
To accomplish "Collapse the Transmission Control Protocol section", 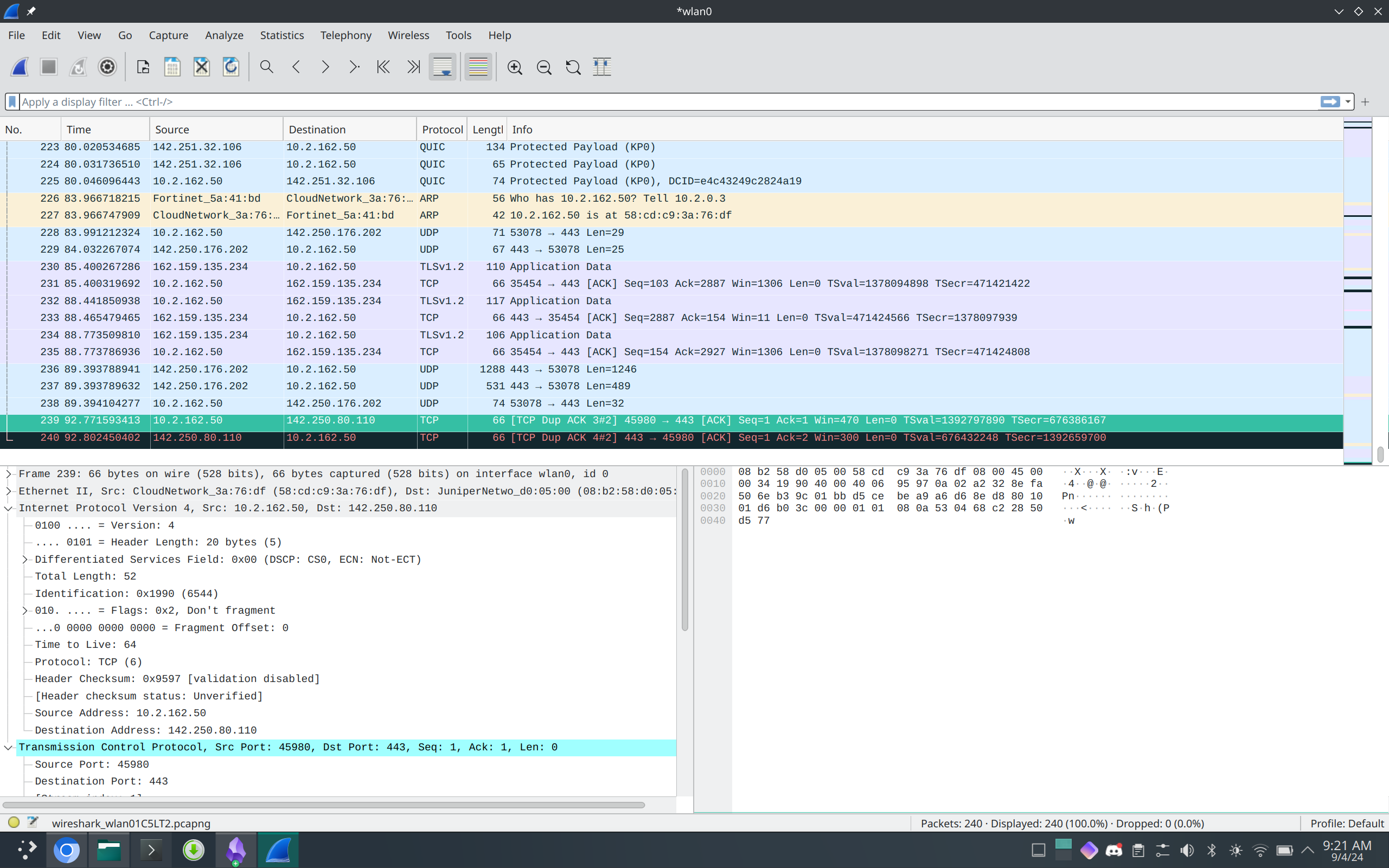I will pos(9,748).
